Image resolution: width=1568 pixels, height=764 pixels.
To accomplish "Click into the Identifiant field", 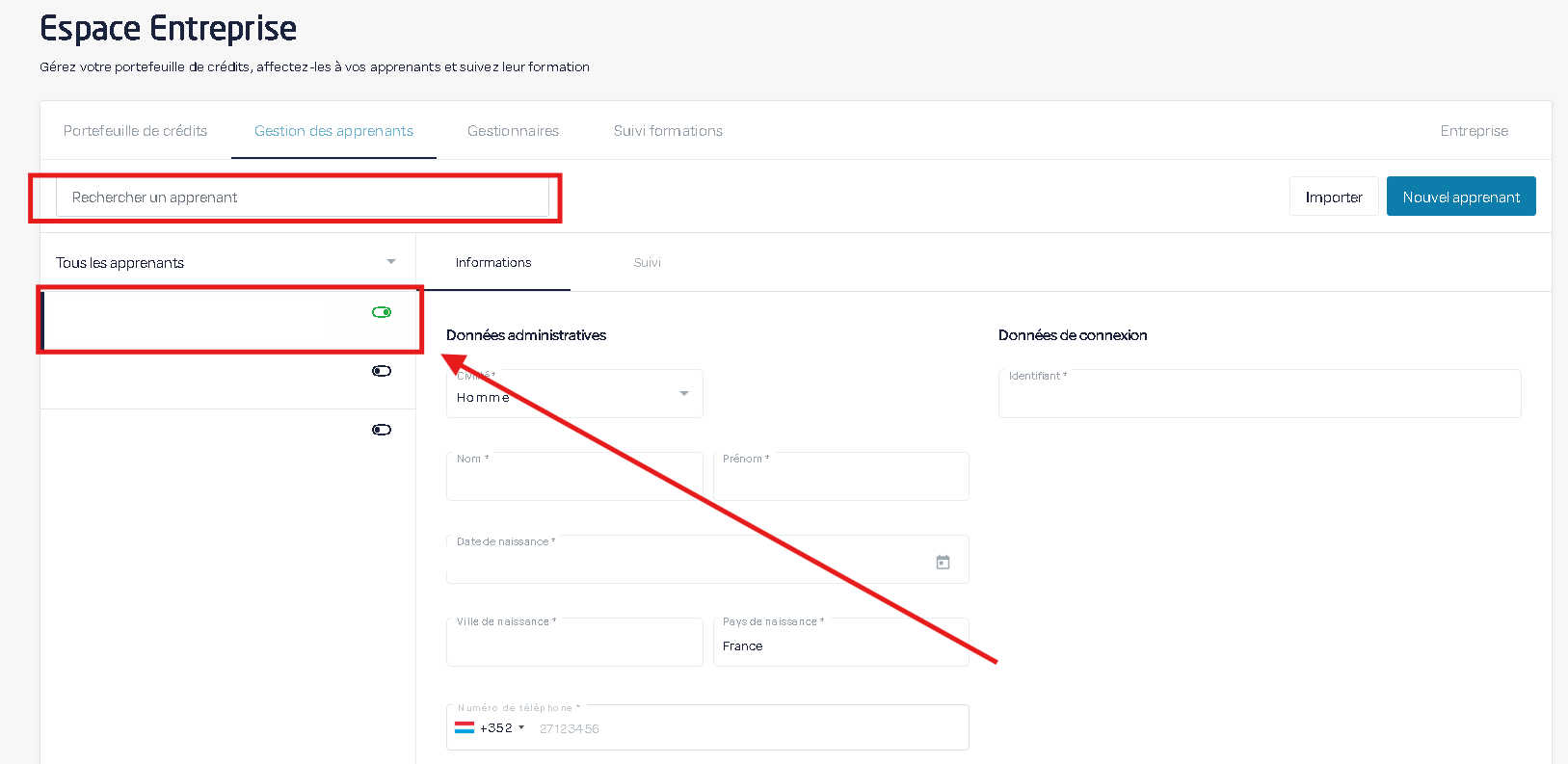I will coord(1259,397).
